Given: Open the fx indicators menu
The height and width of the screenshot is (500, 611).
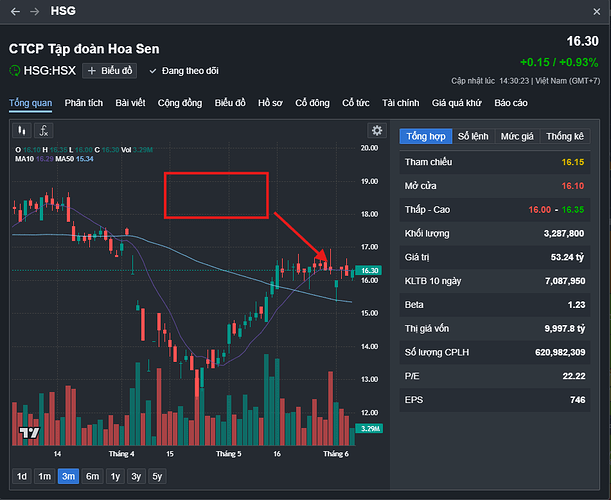Looking at the screenshot, I should tap(44, 130).
